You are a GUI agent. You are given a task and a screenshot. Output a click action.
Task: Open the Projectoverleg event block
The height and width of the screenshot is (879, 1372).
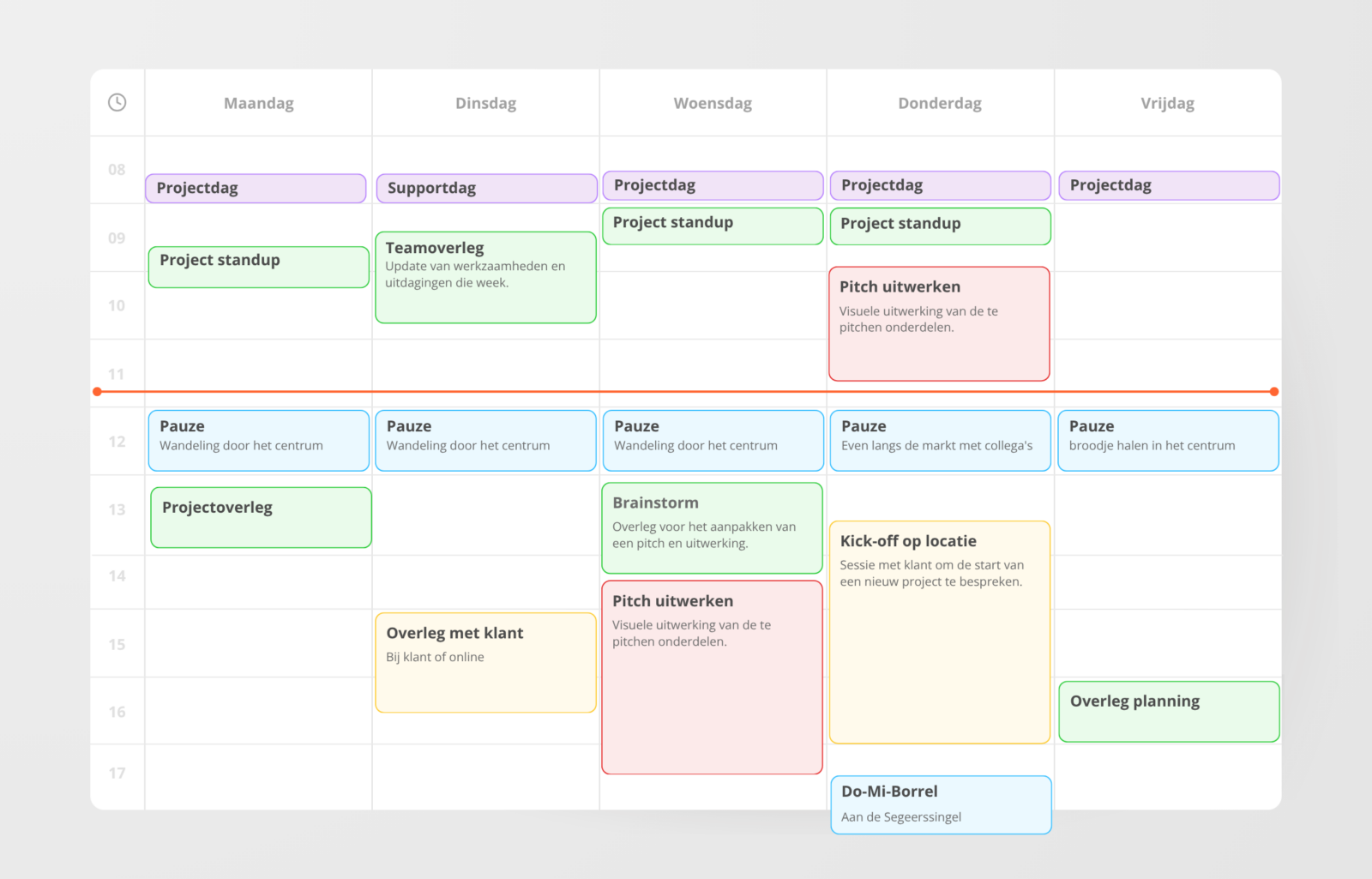coord(261,517)
